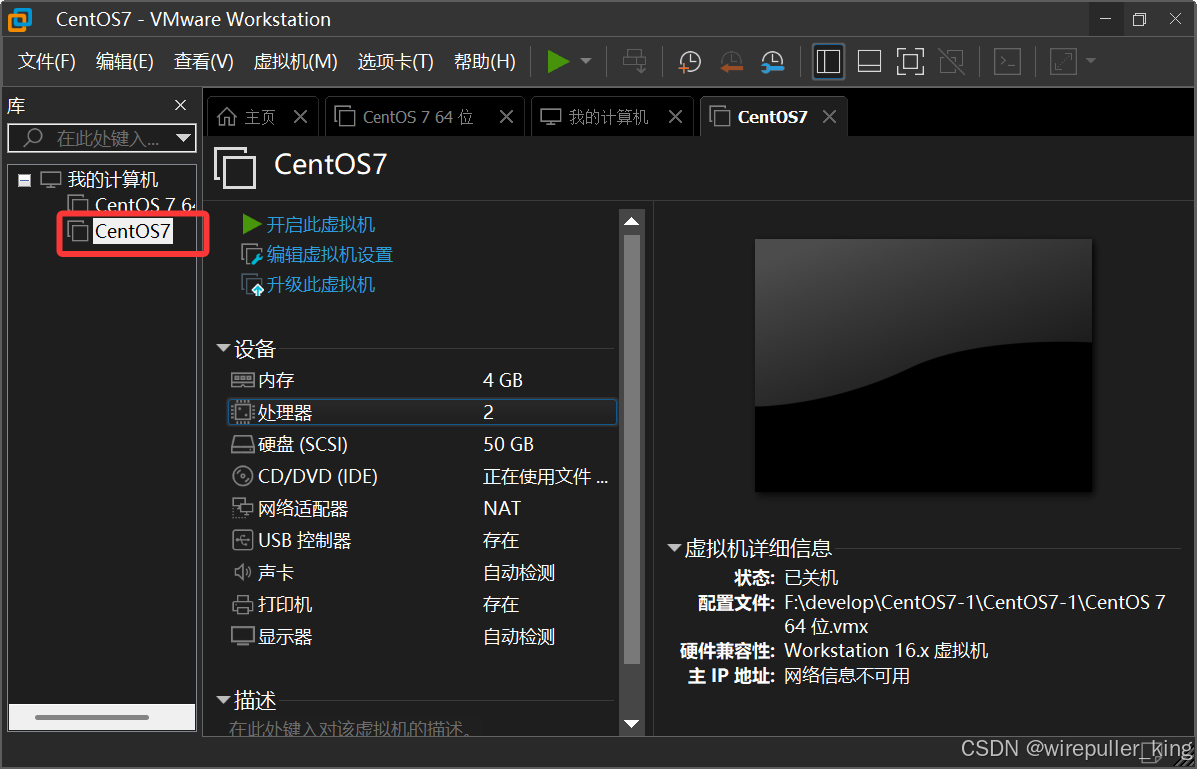Screen dimensions: 1197x769
Task: Click the Unity mode toolbar icon
Action: coord(951,61)
